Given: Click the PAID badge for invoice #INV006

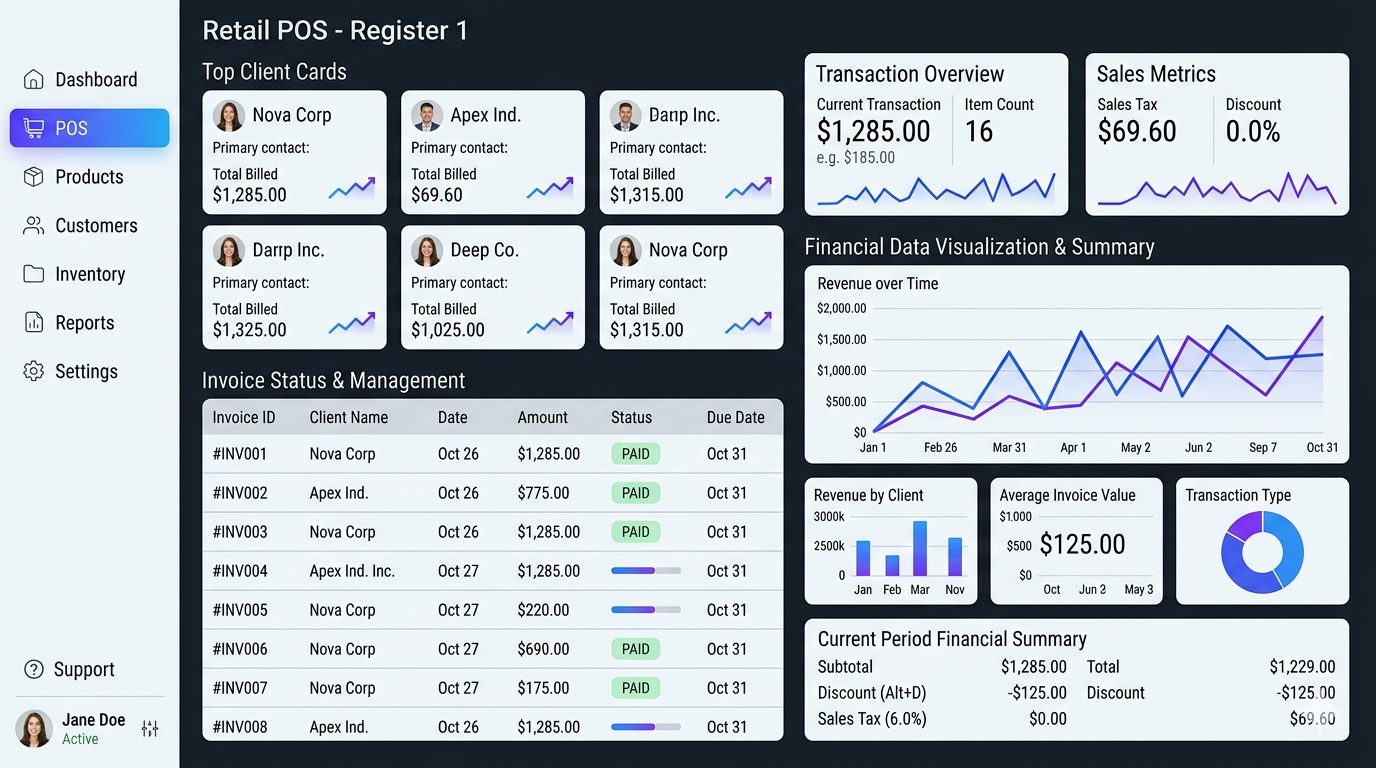Looking at the screenshot, I should point(636,649).
